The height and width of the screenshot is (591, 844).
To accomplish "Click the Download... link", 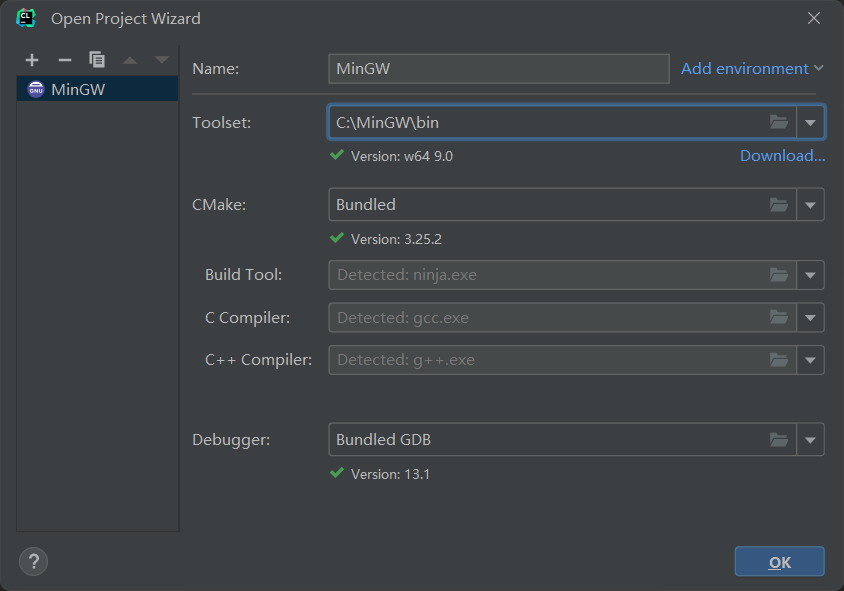I will (782, 156).
